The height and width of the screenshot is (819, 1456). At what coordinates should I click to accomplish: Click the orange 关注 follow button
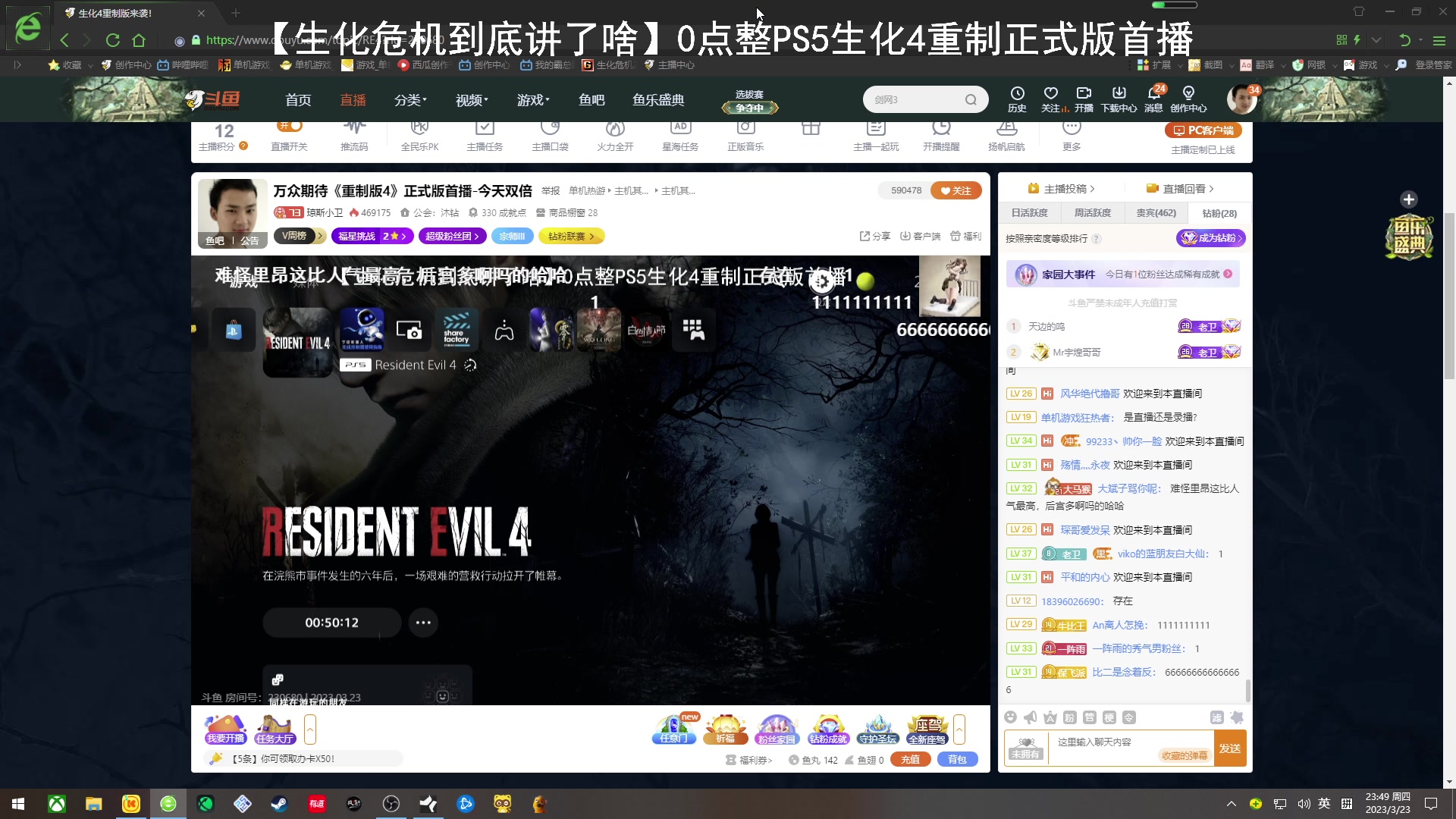[x=955, y=190]
